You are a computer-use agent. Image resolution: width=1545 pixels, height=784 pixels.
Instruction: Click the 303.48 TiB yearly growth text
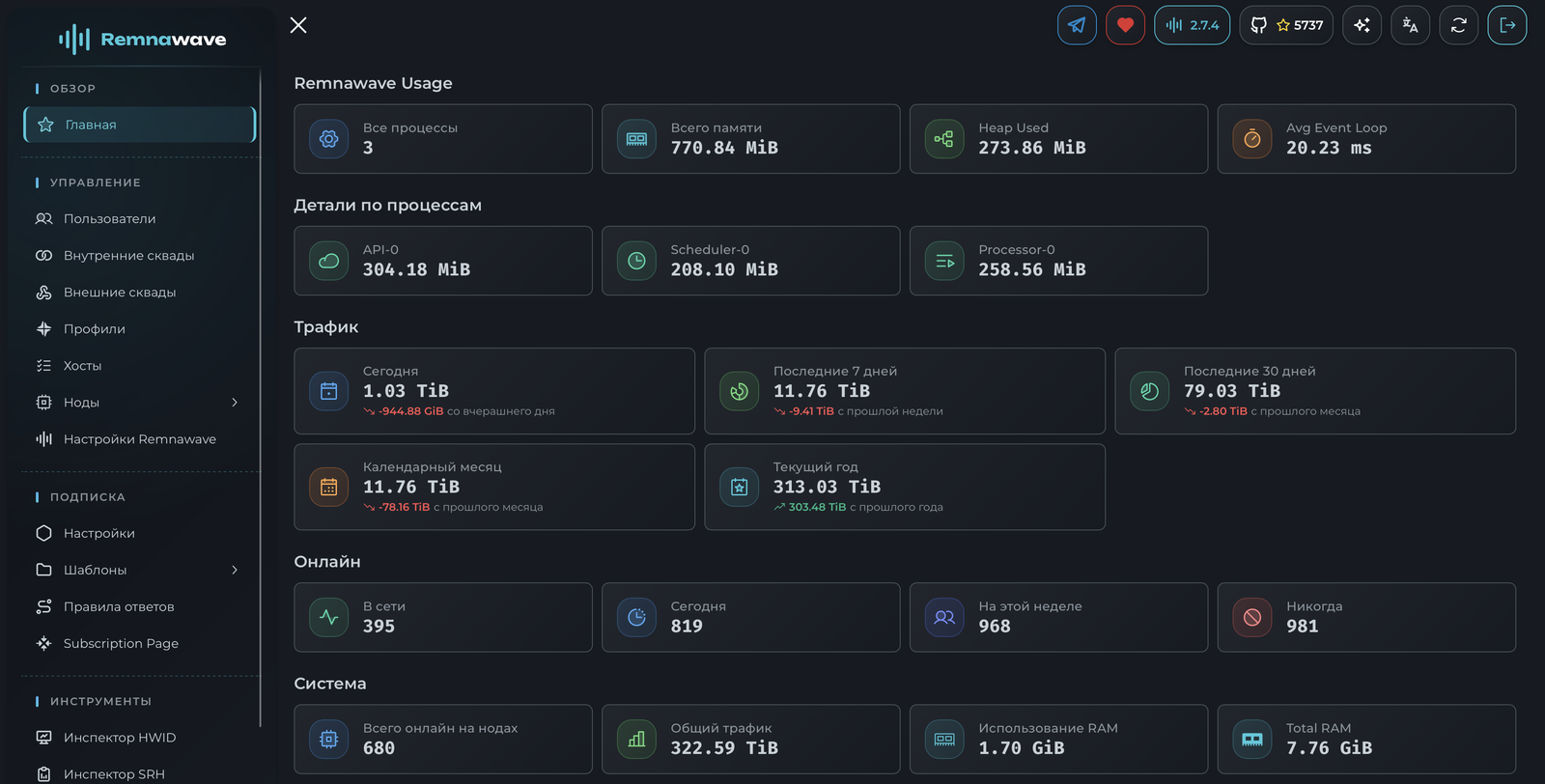[x=817, y=507]
